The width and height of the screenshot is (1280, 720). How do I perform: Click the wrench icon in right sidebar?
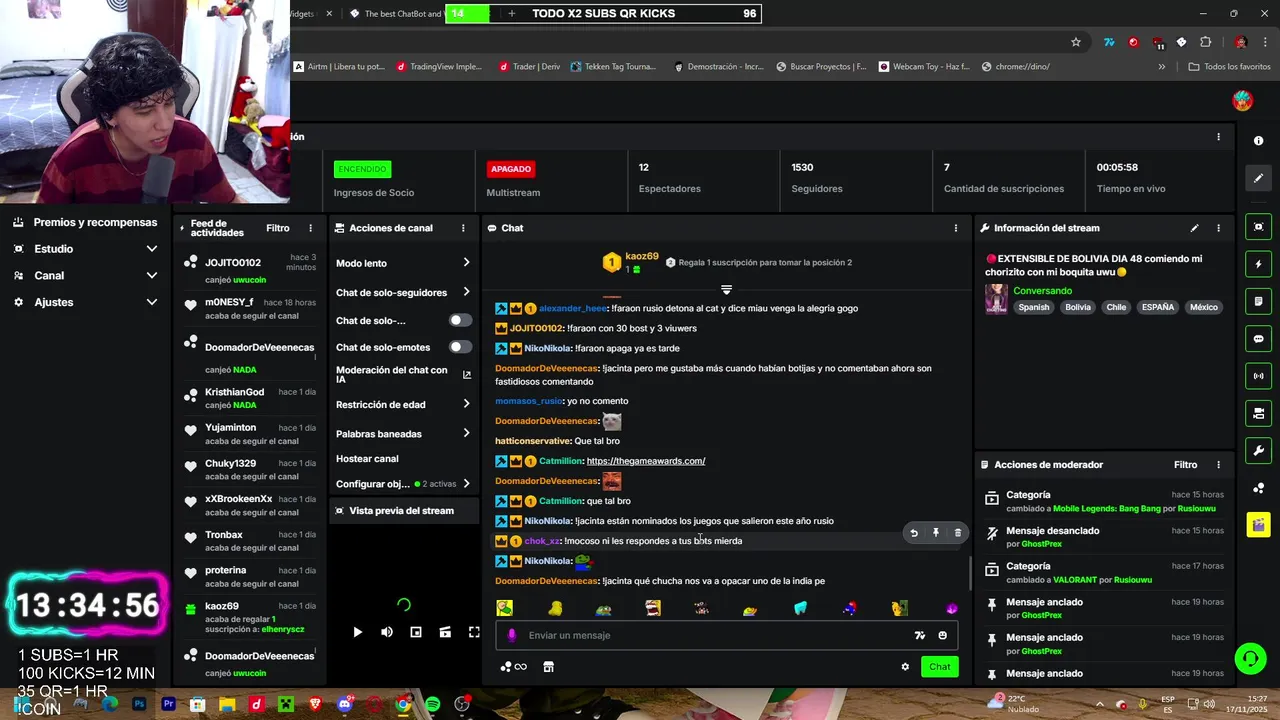[1259, 450]
